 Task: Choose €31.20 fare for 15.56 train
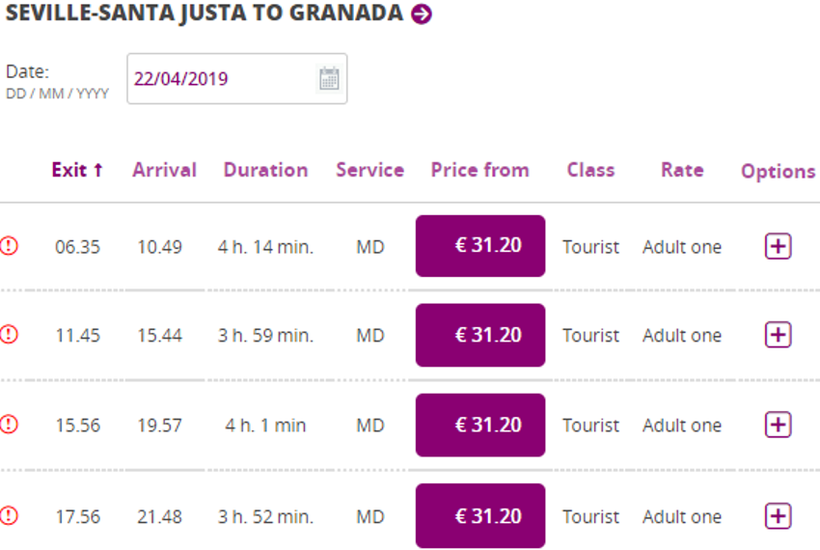480,425
